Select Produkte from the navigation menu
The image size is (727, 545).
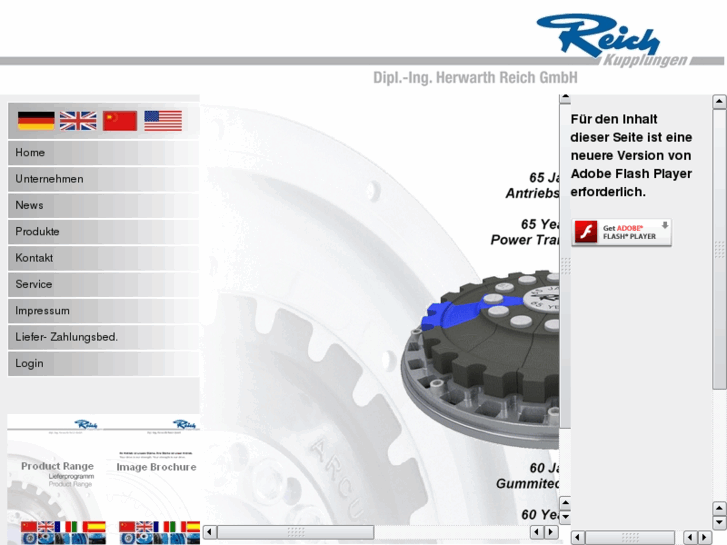pos(104,232)
